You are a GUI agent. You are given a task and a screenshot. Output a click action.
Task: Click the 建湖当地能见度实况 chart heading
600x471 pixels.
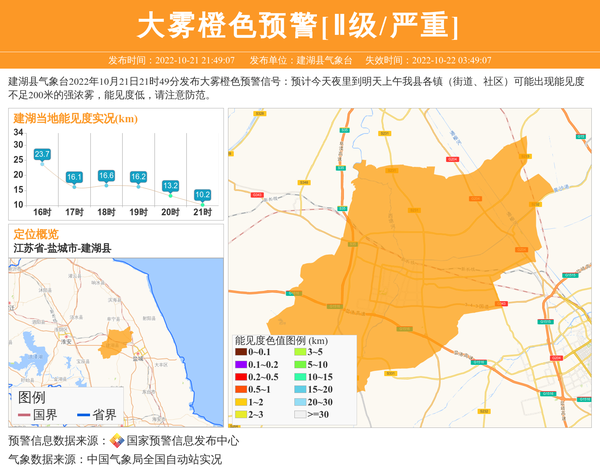(x=75, y=119)
